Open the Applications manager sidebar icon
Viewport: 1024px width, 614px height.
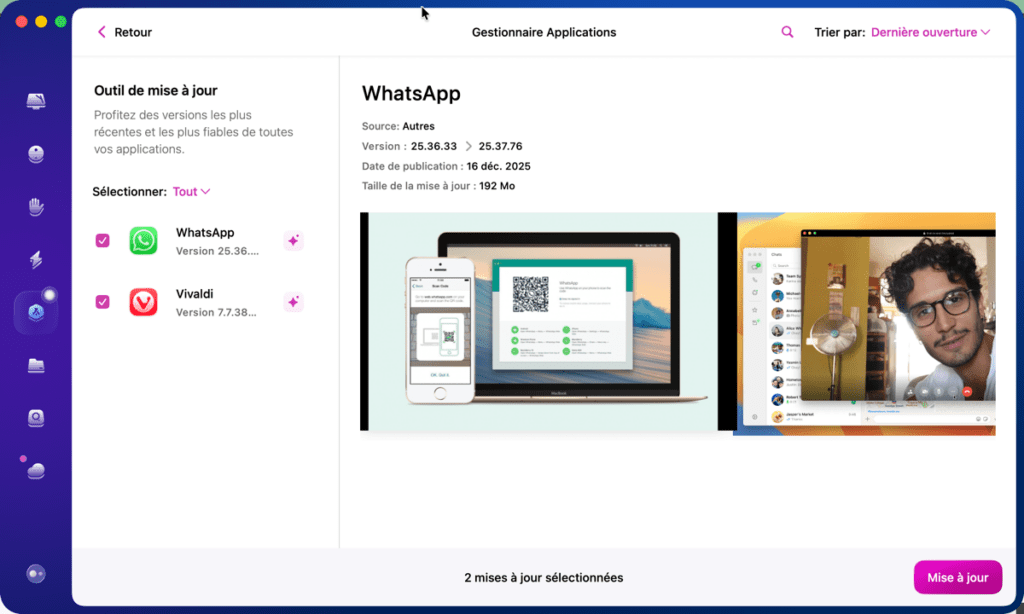[x=36, y=311]
